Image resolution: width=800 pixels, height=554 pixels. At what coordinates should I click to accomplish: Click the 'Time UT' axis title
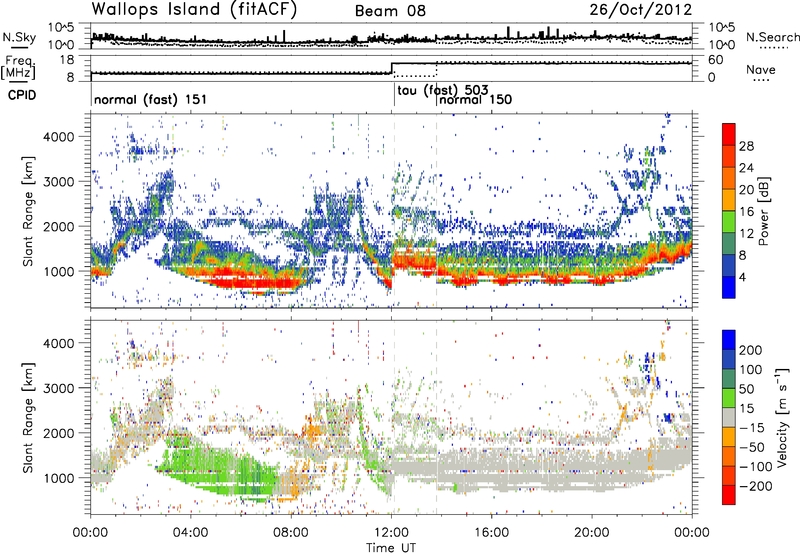click(391, 548)
